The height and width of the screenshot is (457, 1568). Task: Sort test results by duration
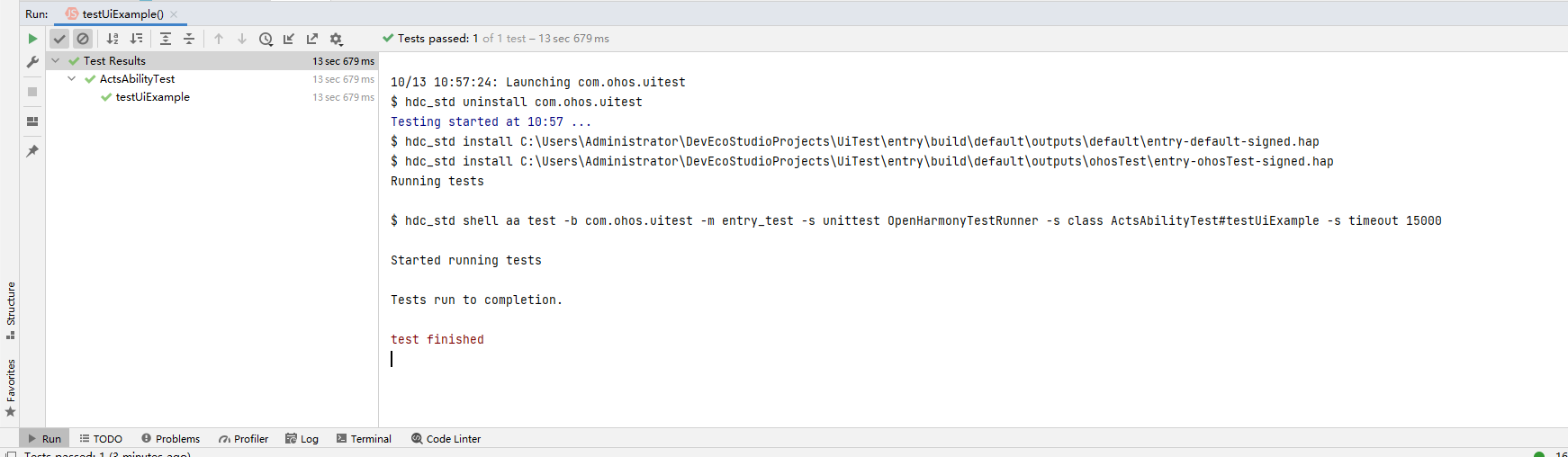(136, 39)
